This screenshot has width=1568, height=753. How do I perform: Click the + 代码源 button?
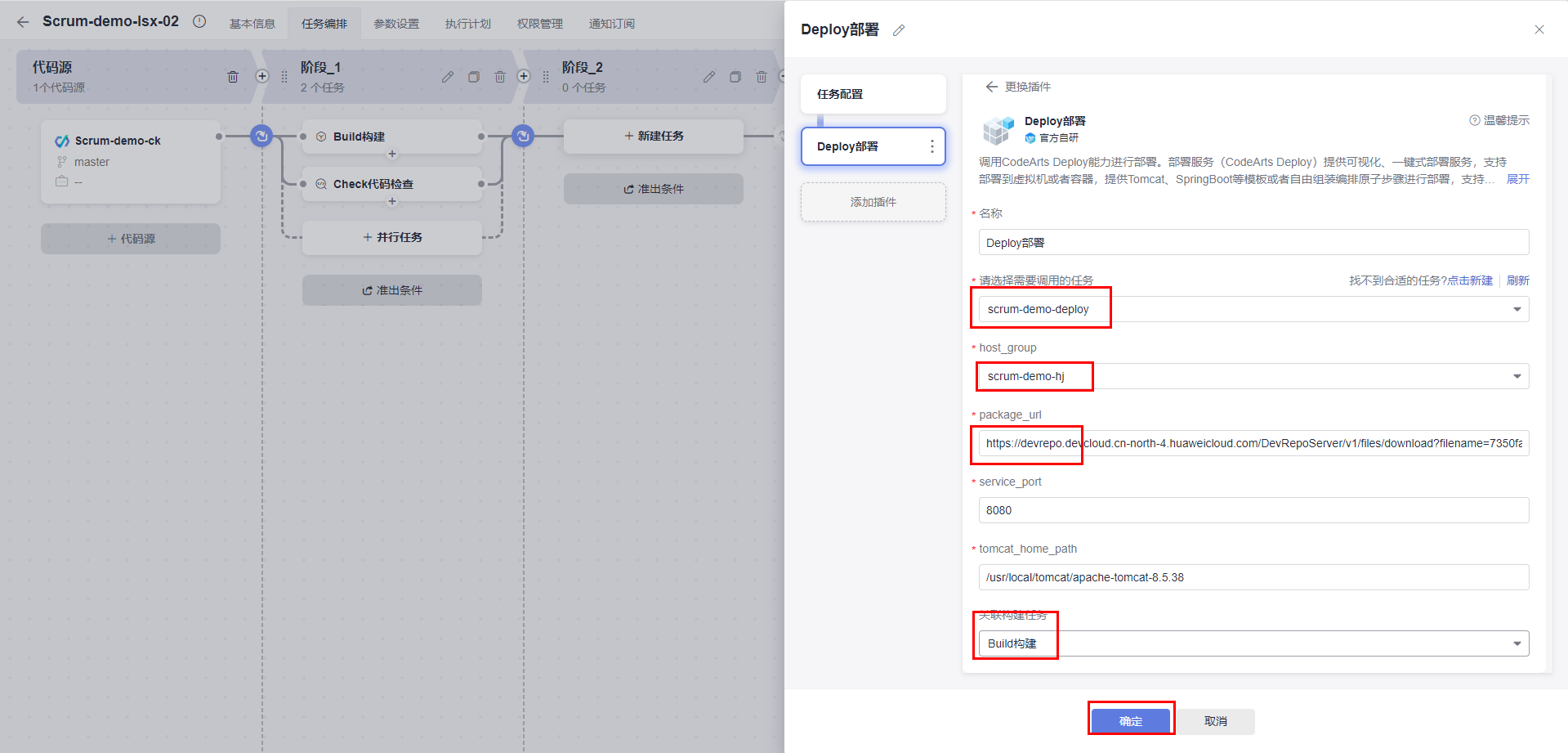click(131, 239)
